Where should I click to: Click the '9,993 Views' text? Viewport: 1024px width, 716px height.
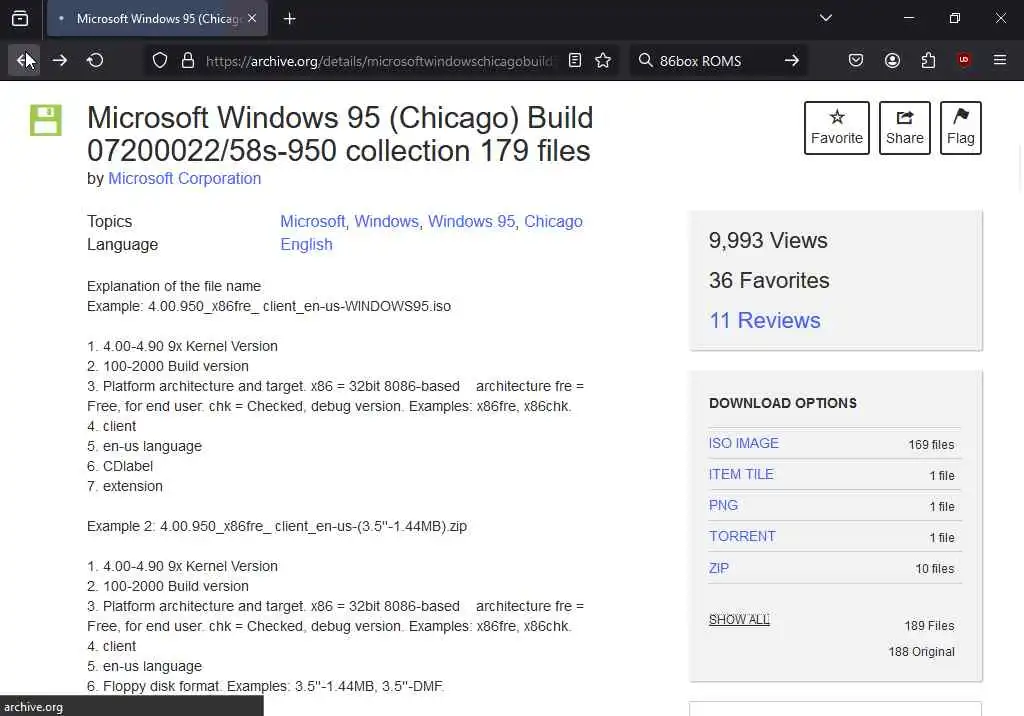point(768,240)
